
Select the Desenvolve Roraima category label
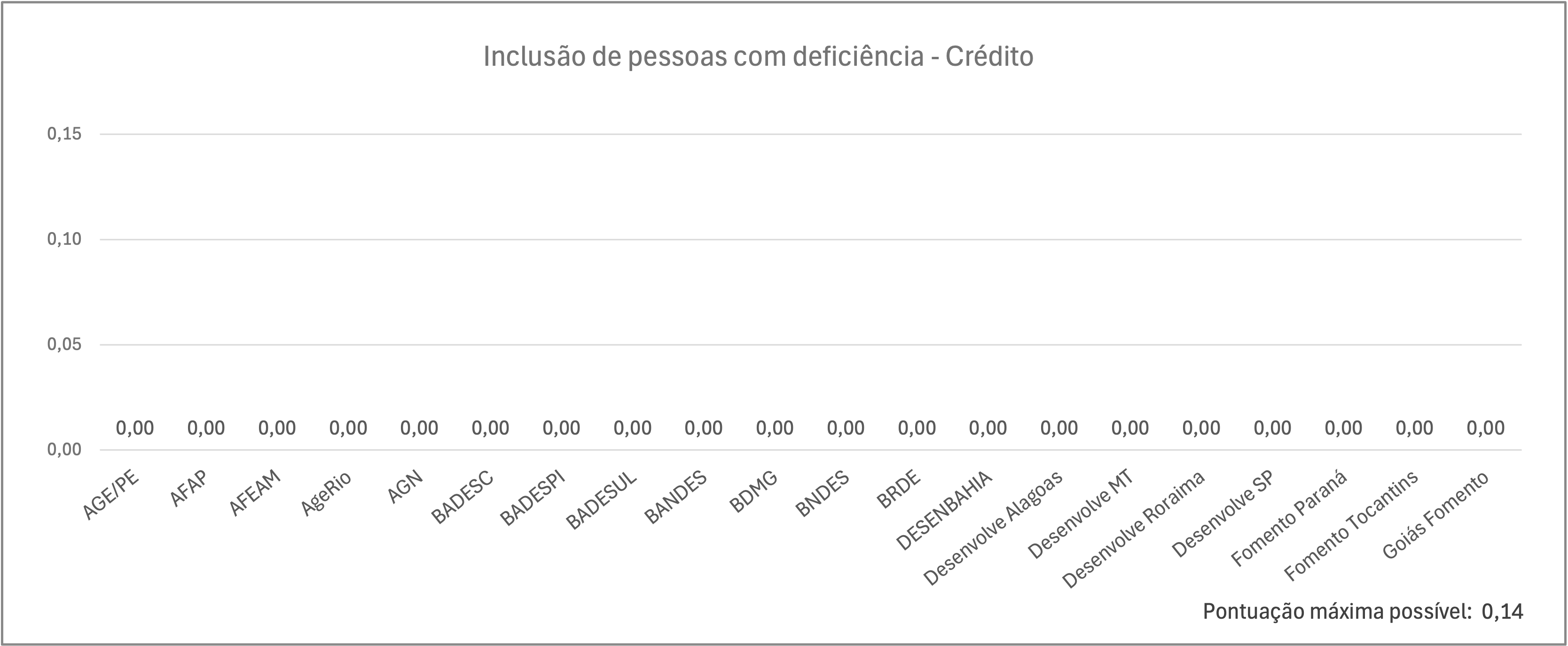pyautogui.click(x=1133, y=529)
